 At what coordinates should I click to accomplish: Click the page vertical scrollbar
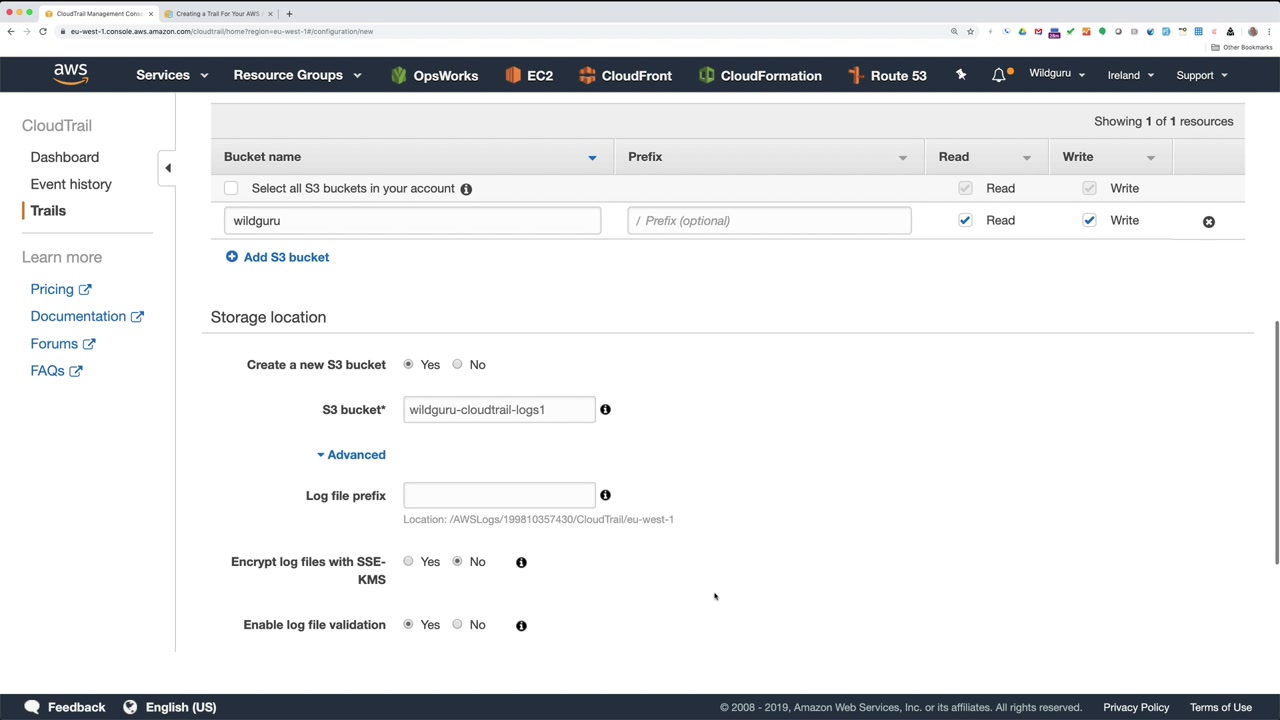(x=1276, y=443)
